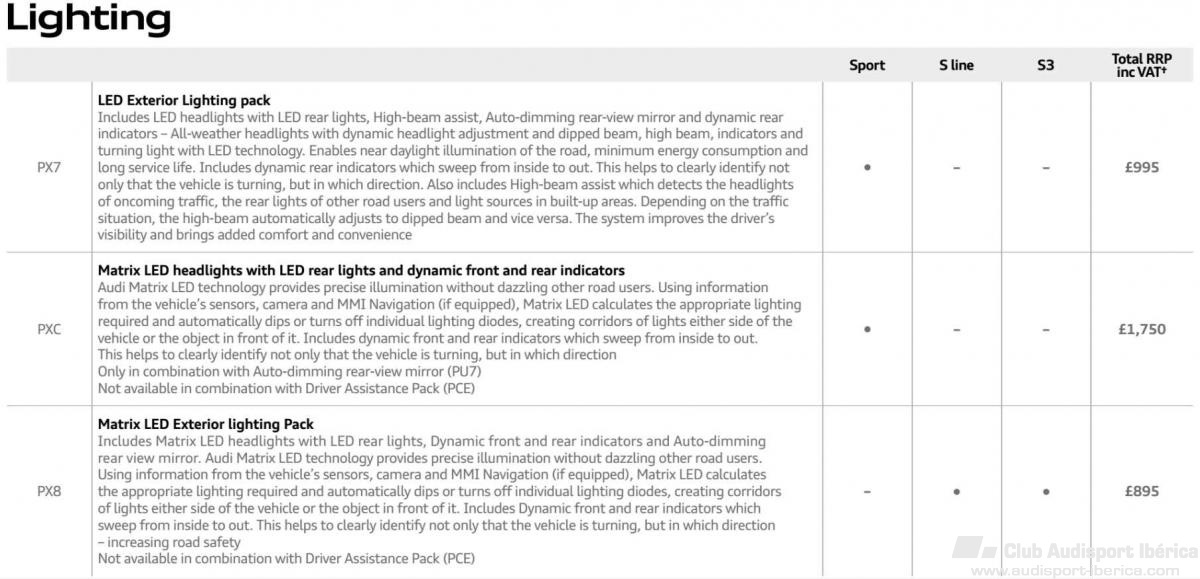Click the £1,750 price
This screenshot has width=1200, height=579.
(x=1141, y=329)
